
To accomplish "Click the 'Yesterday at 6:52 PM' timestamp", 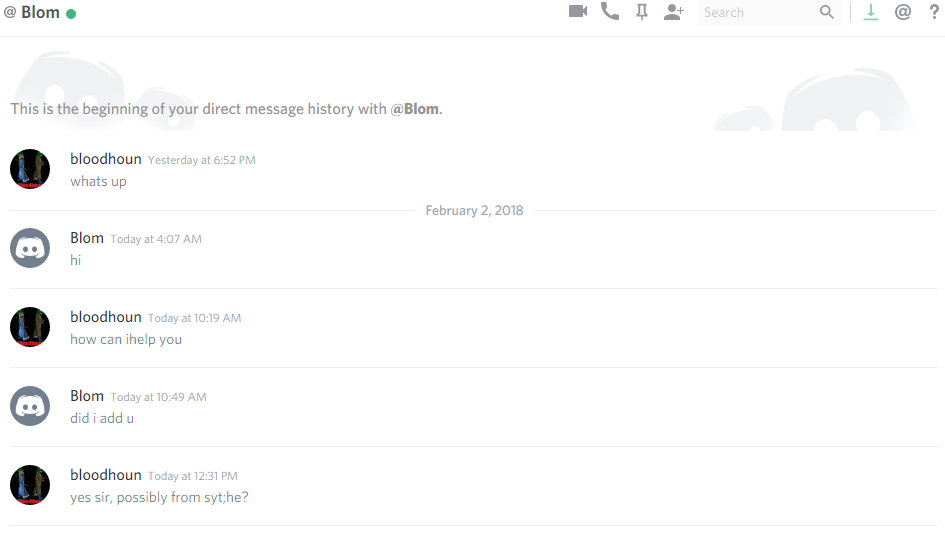I will [x=201, y=160].
